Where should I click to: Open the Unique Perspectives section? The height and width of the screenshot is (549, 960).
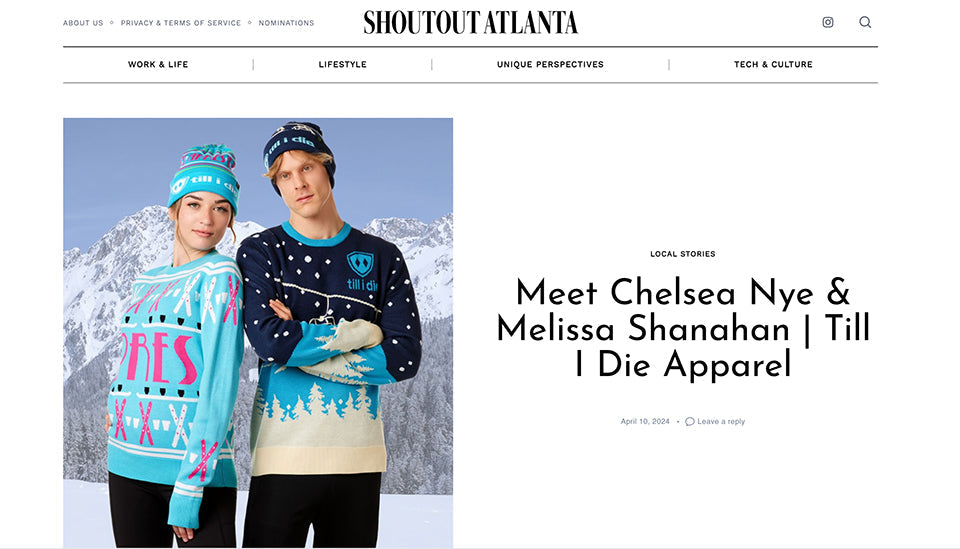(550, 65)
